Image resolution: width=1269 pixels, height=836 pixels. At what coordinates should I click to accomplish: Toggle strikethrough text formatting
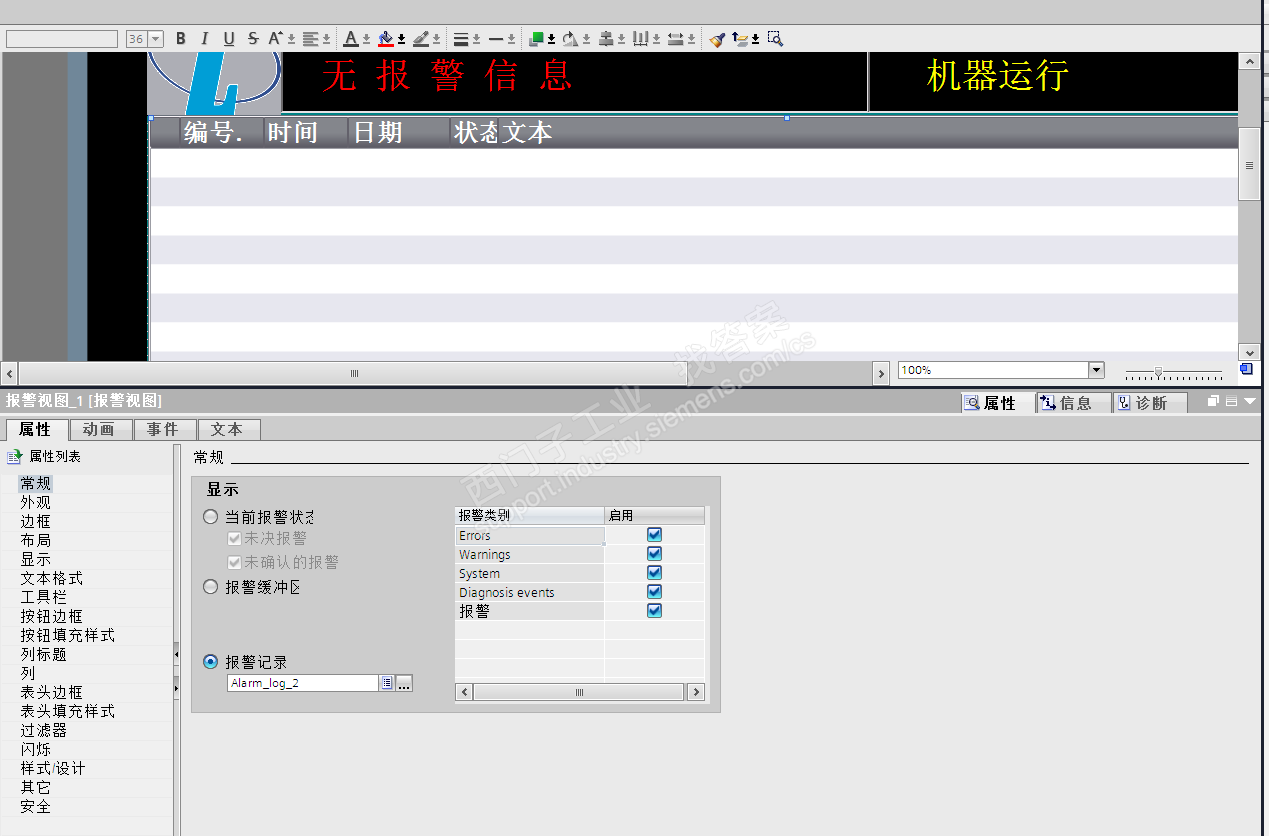click(253, 39)
